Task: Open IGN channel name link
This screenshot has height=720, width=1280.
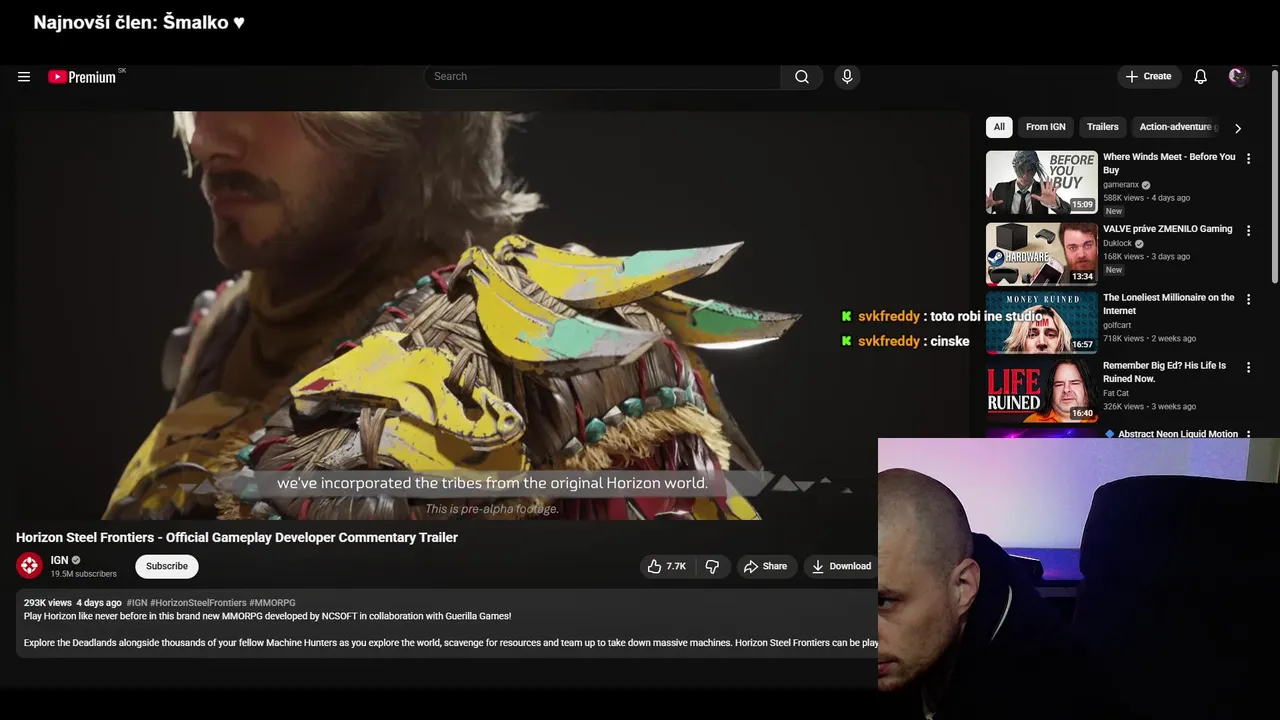Action: tap(59, 560)
